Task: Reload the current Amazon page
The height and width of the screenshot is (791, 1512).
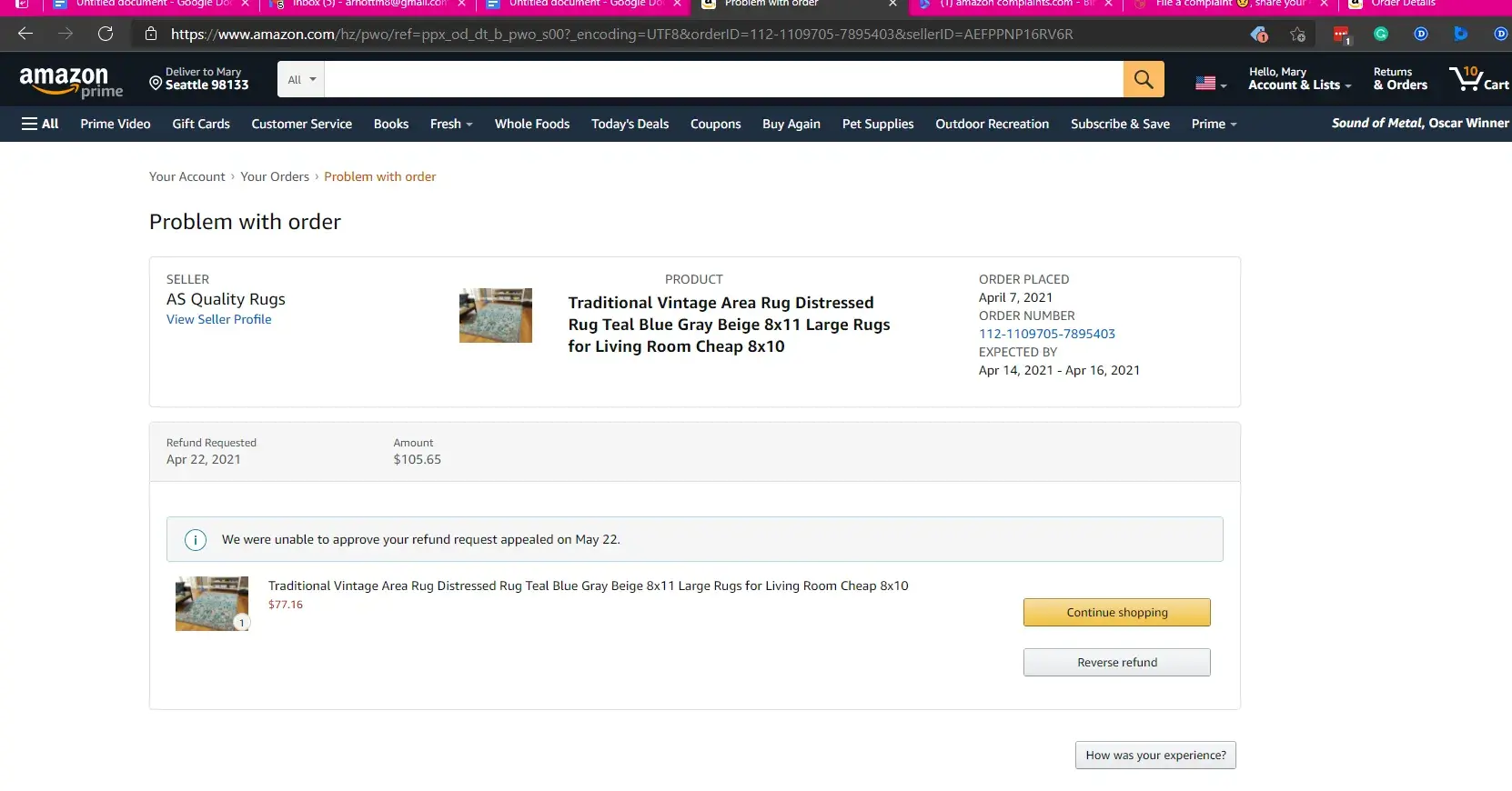Action: pyautogui.click(x=106, y=35)
